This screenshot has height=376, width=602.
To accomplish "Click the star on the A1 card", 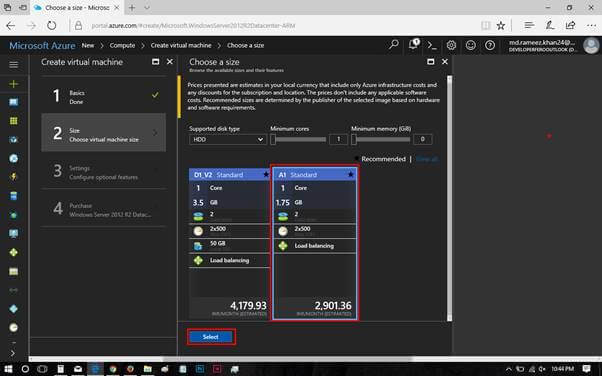I will pos(351,174).
